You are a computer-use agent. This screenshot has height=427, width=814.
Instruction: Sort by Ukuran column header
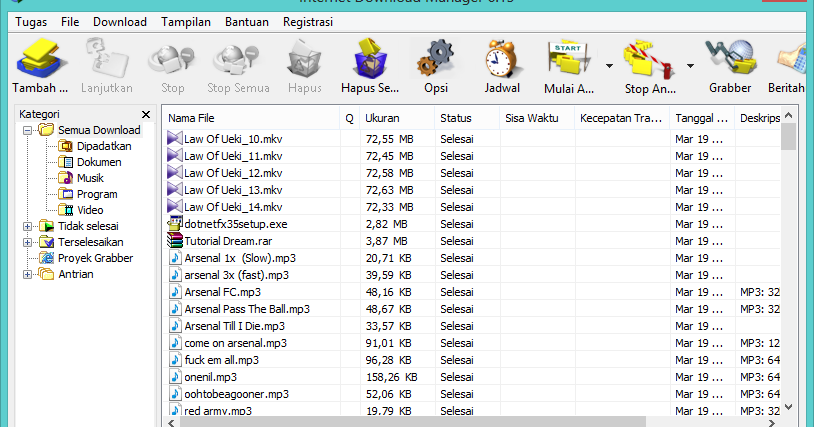(397, 118)
